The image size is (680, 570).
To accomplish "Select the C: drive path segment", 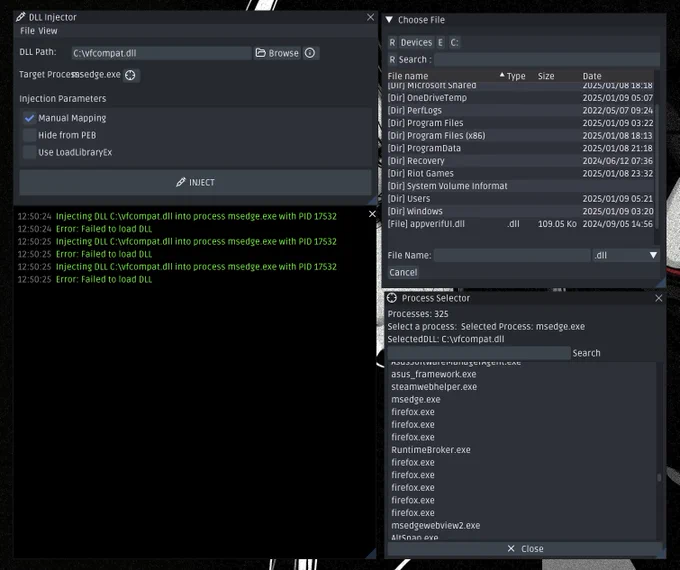I will click(x=454, y=43).
